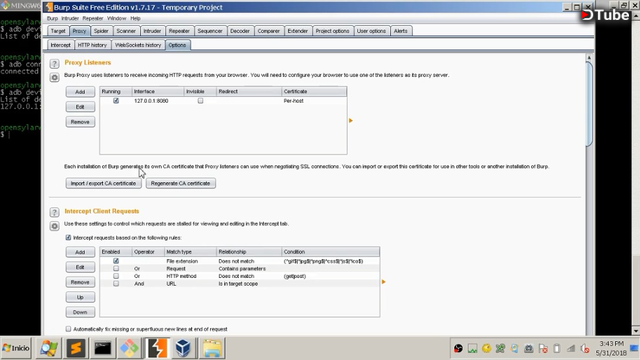Open the magnifier app in taskbar

pos(49,348)
